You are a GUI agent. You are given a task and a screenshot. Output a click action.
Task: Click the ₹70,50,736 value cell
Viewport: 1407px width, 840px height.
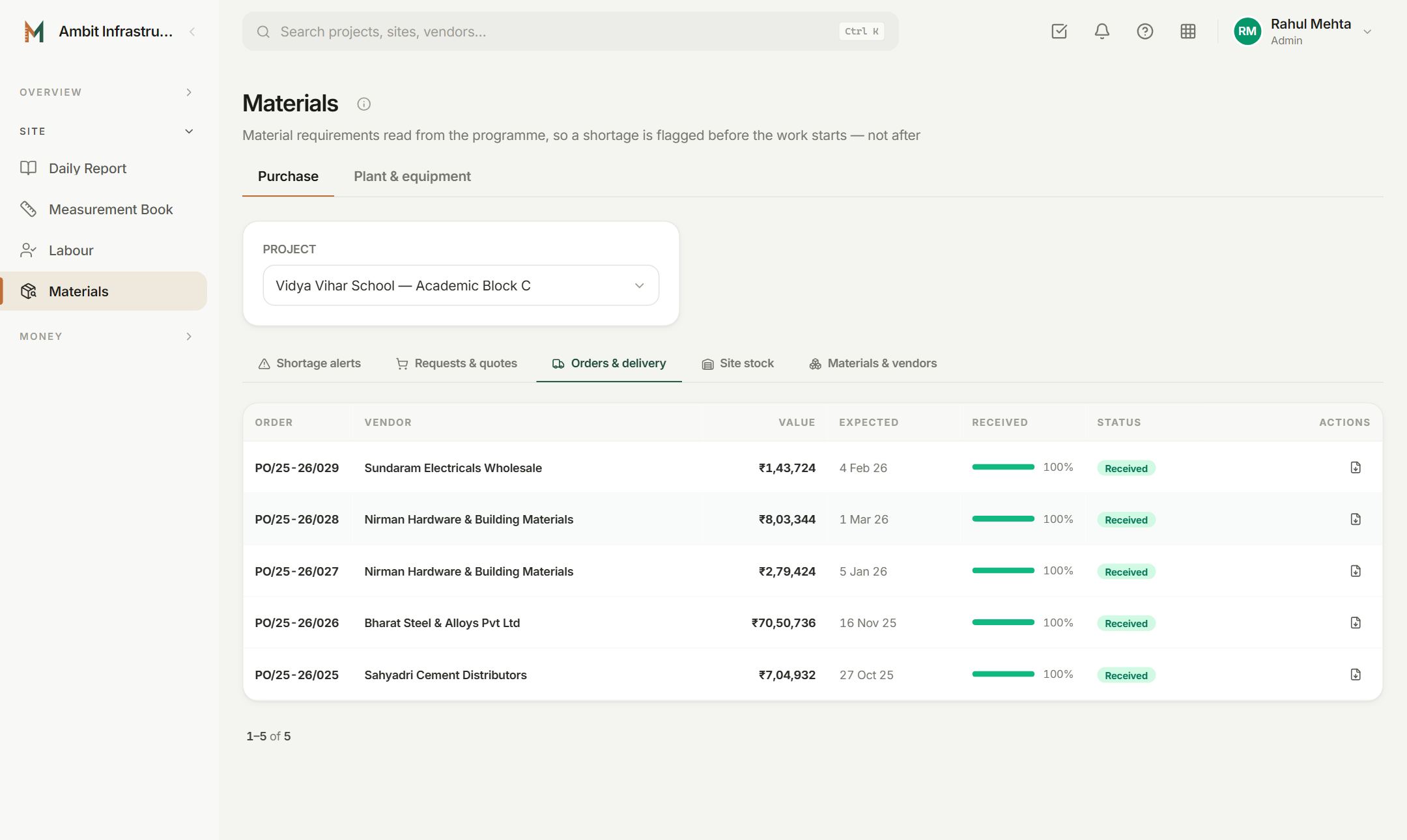click(x=784, y=623)
